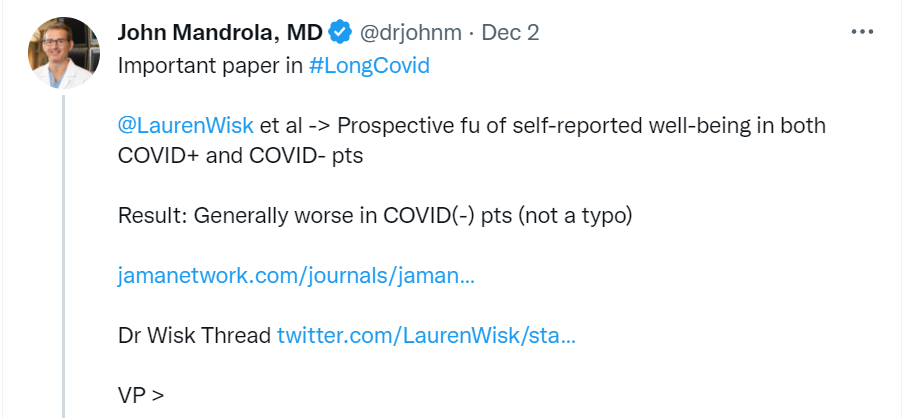Viewport: 912px width, 418px height.
Task: Open John Mandrola's profile picture
Action: [x=64, y=52]
